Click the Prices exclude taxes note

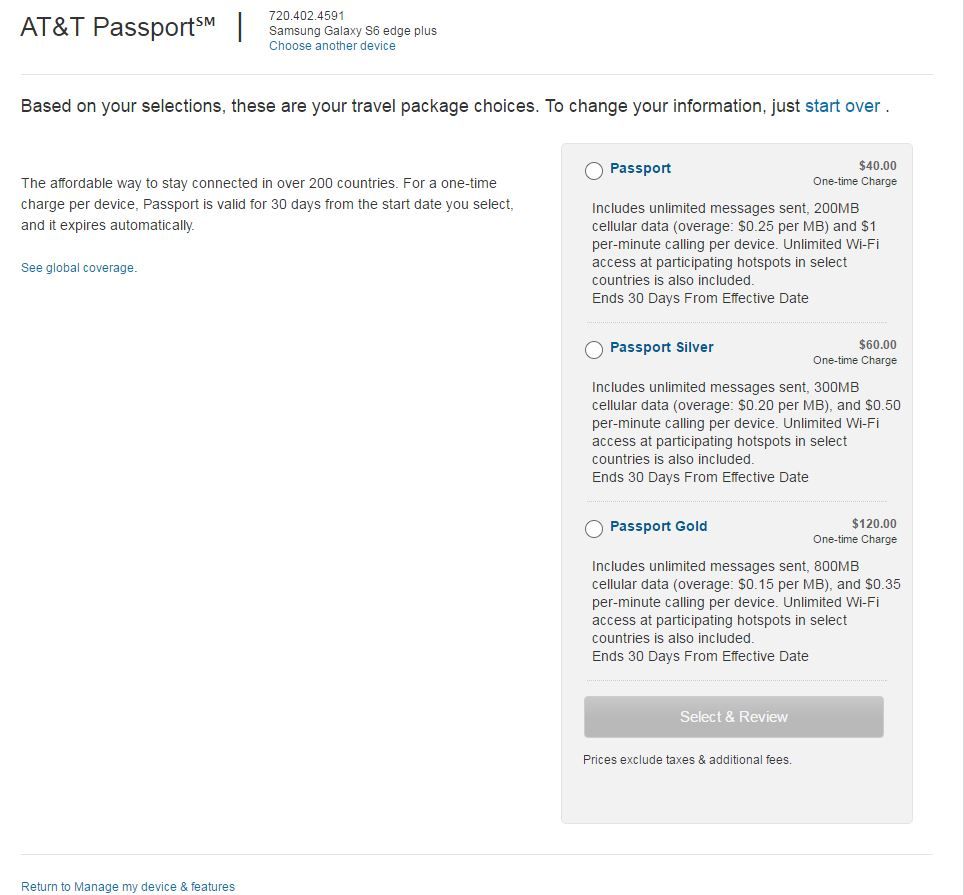687,760
